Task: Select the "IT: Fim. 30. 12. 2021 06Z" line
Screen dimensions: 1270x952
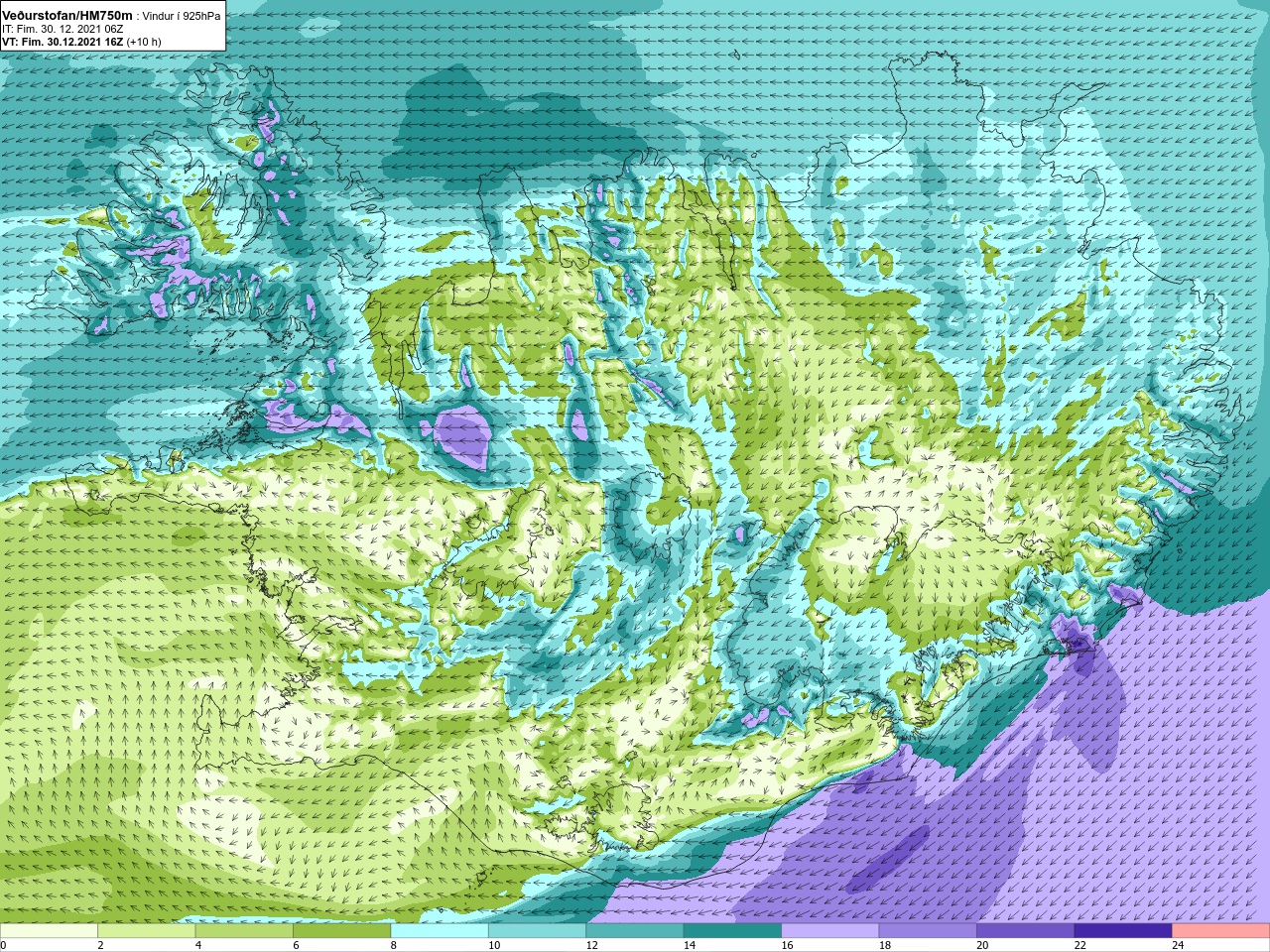Action: pos(63,30)
